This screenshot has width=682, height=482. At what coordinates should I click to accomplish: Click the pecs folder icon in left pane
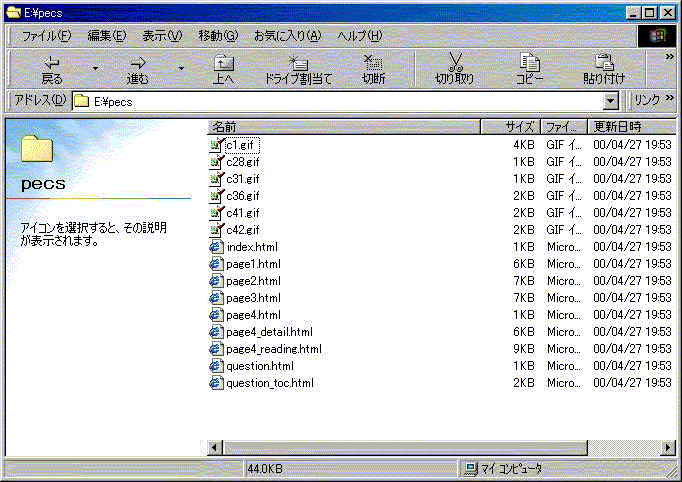click(x=37, y=149)
